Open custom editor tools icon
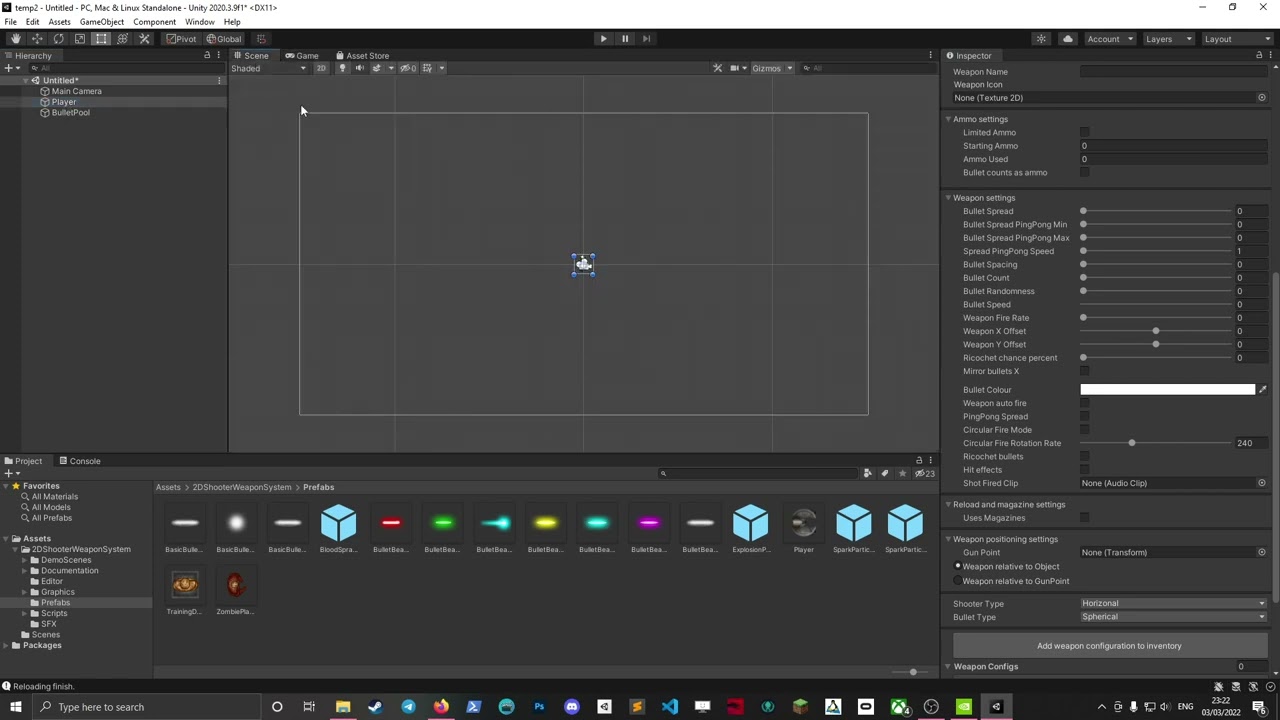Image resolution: width=1280 pixels, height=720 pixels. click(x=144, y=39)
